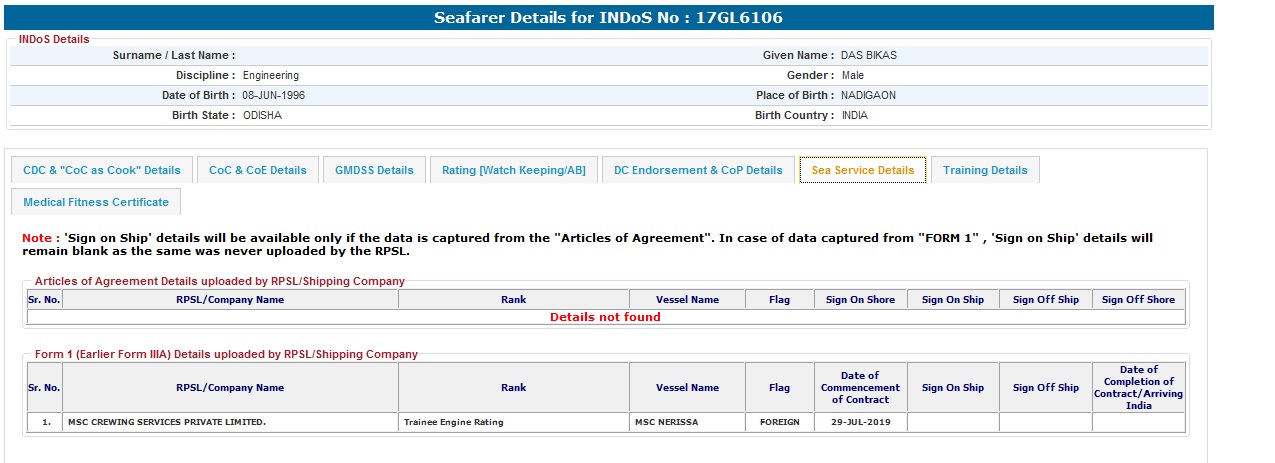Click the commencement date 29-JUL-2019

click(860, 422)
